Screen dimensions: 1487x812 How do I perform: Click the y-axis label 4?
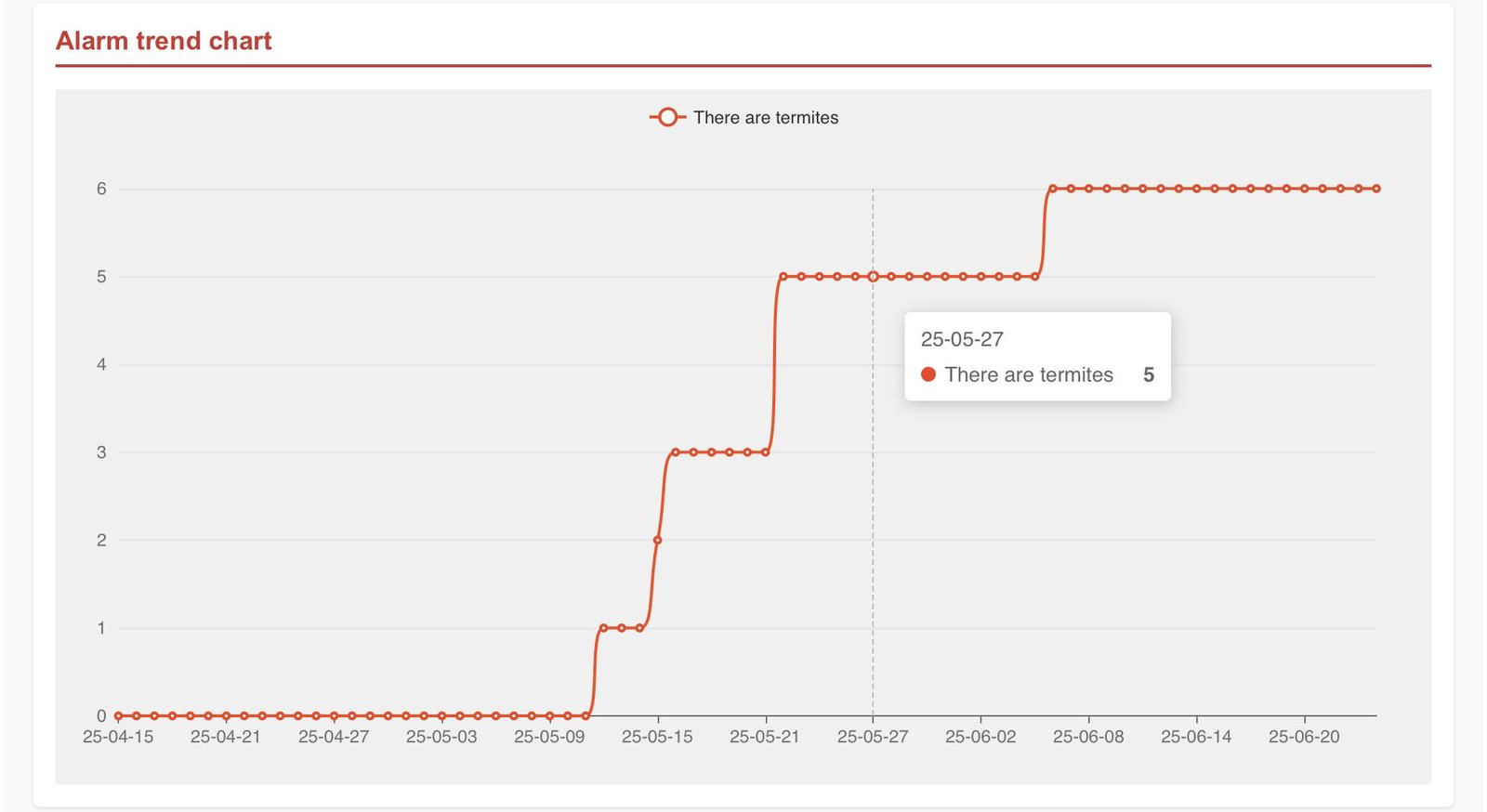(101, 365)
